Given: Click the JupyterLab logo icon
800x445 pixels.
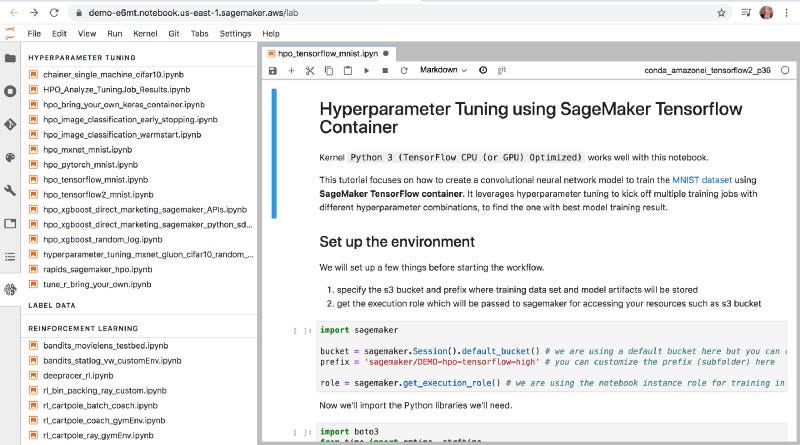Looking at the screenshot, I should pyautogui.click(x=10, y=34).
